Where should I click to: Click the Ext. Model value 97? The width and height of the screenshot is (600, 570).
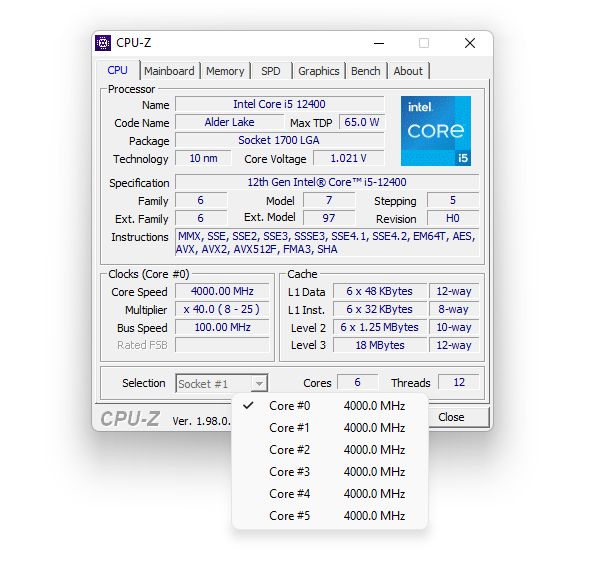tap(329, 218)
